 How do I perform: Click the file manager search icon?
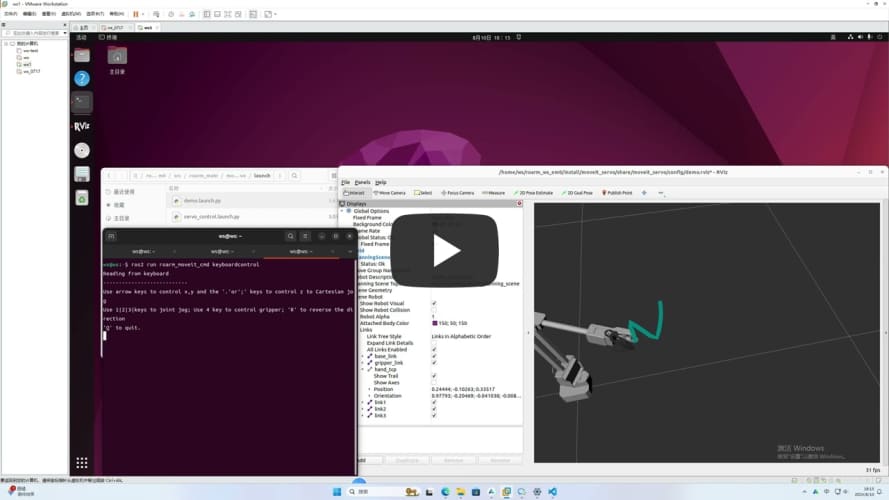tap(294, 176)
